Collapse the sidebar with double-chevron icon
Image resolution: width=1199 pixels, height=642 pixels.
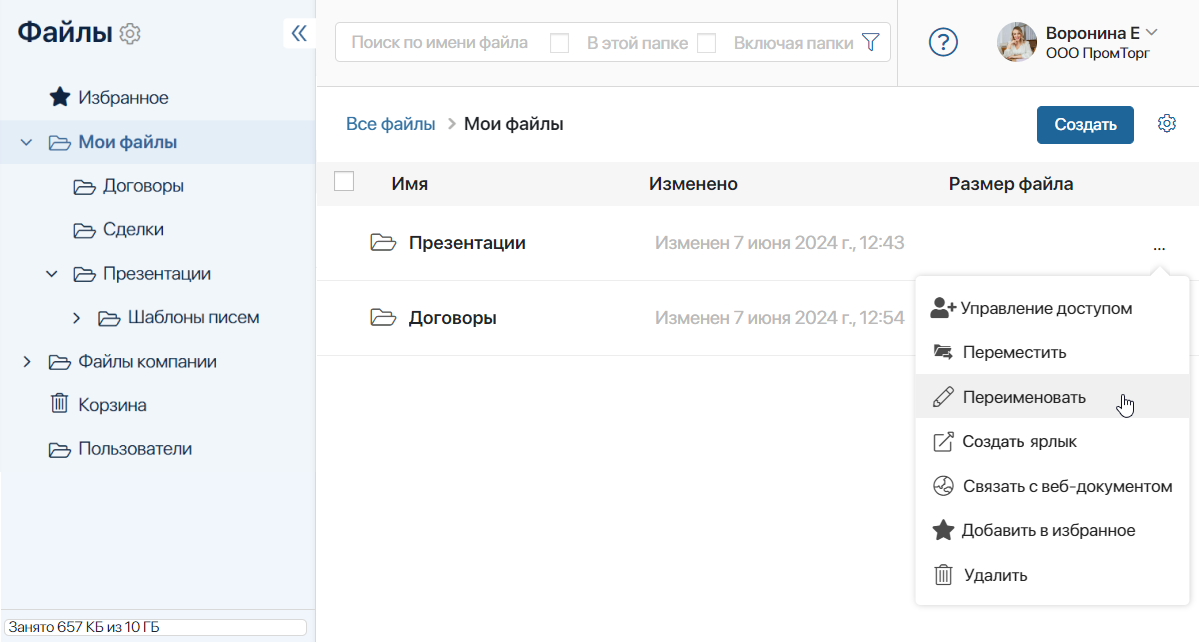coord(299,33)
